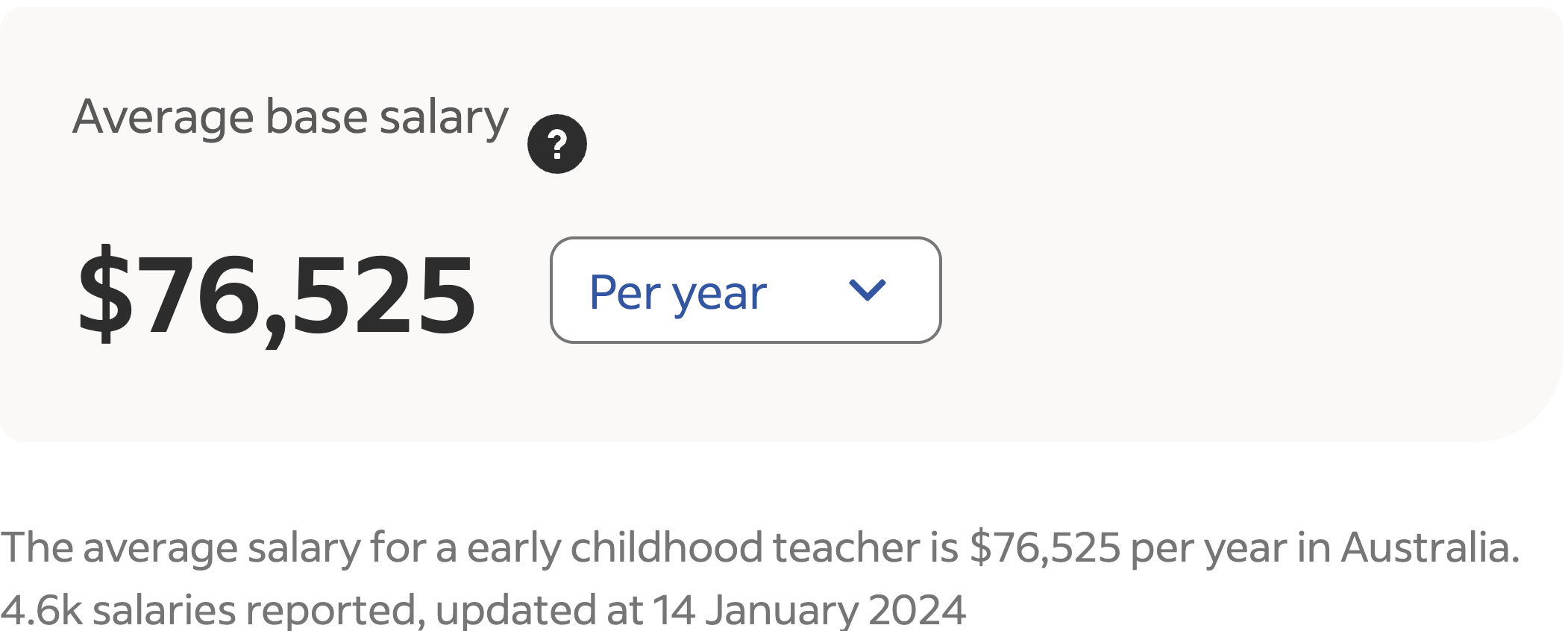Click "The average salary" at sentence start
Viewport: 1568px width, 631px height.
click(x=181, y=547)
